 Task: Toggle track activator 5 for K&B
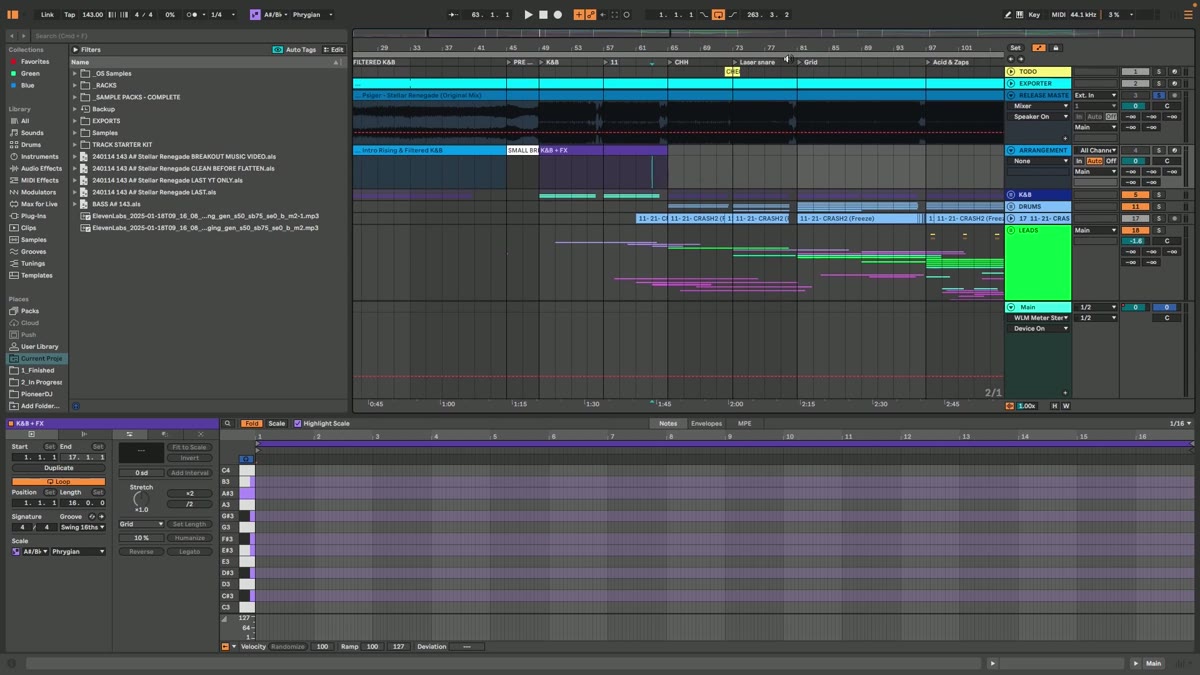pyautogui.click(x=1135, y=195)
